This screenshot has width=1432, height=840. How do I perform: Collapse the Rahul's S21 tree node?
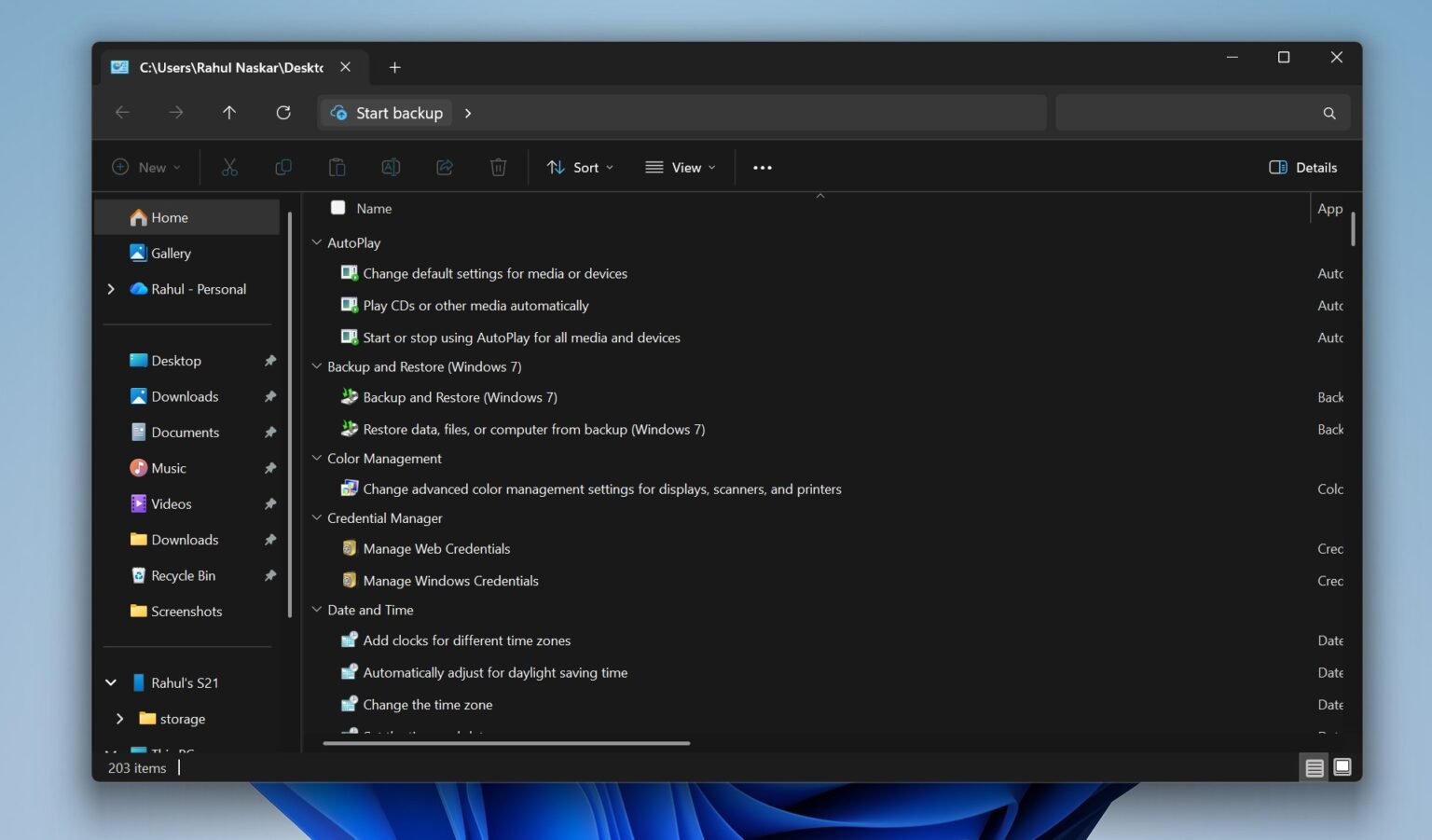pyautogui.click(x=111, y=683)
